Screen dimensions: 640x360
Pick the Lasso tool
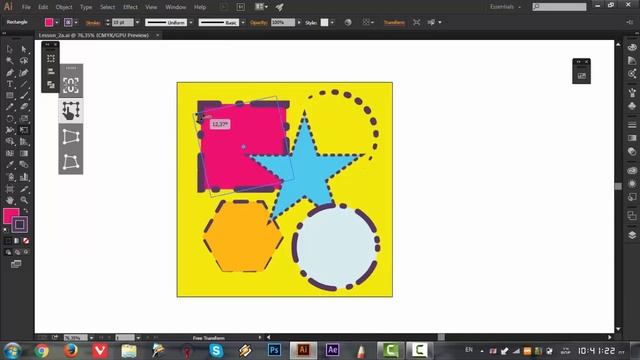[x=24, y=61]
